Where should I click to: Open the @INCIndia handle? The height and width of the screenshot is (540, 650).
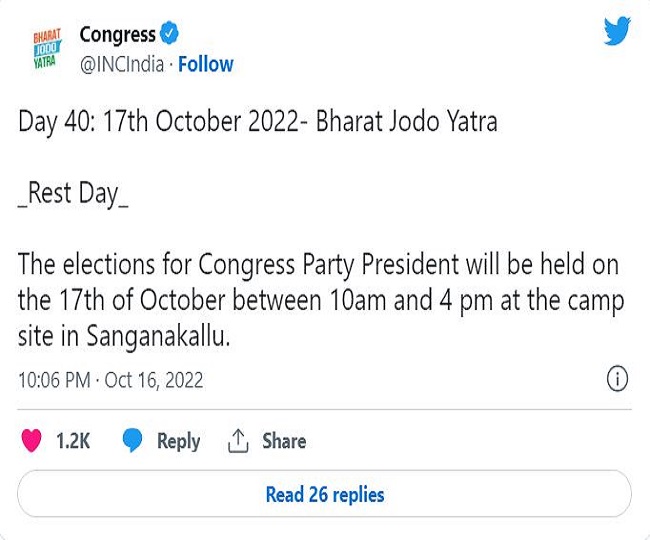(122, 65)
